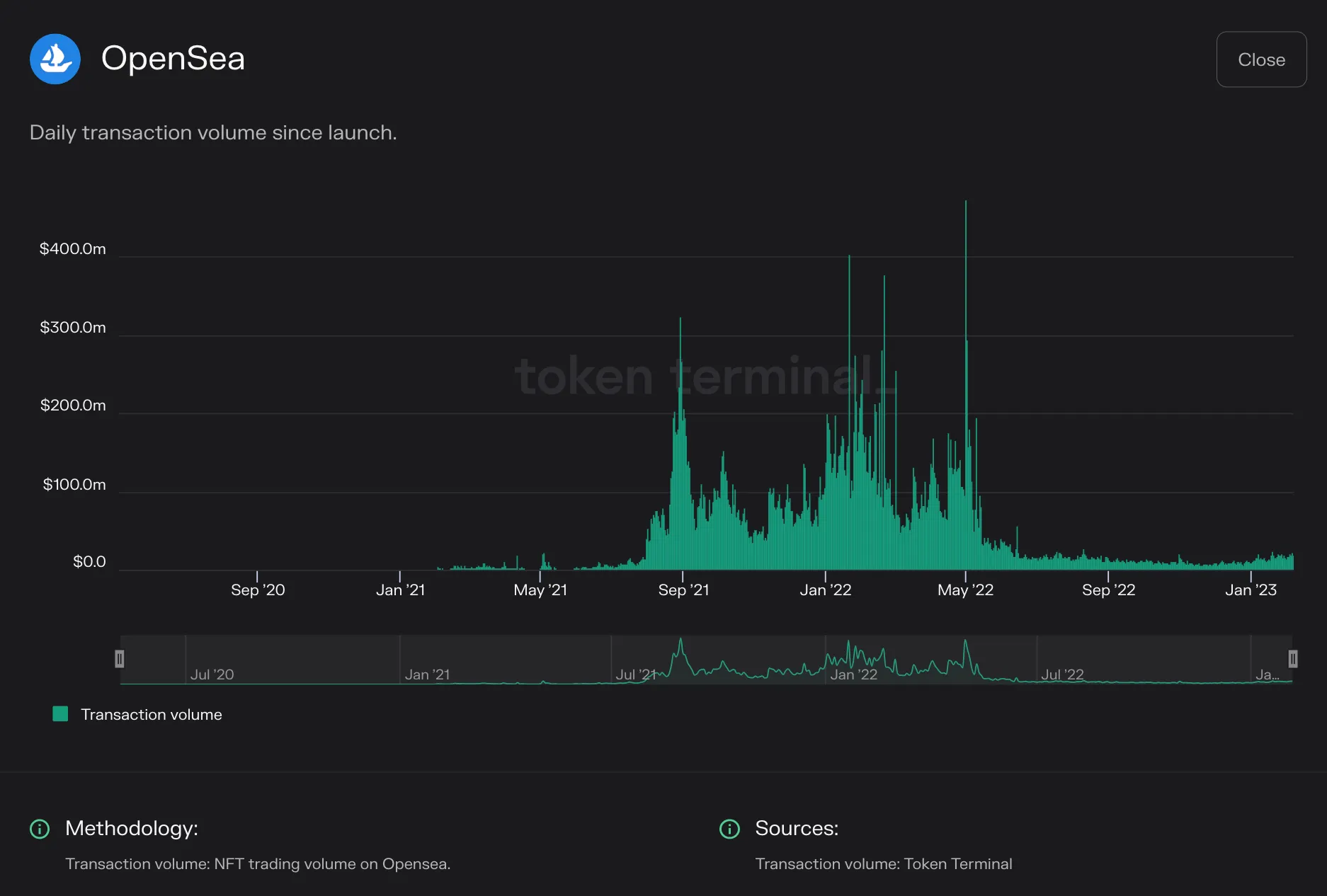Click Jul '22 in the range navigator
This screenshot has height=896, width=1327.
pyautogui.click(x=1062, y=674)
